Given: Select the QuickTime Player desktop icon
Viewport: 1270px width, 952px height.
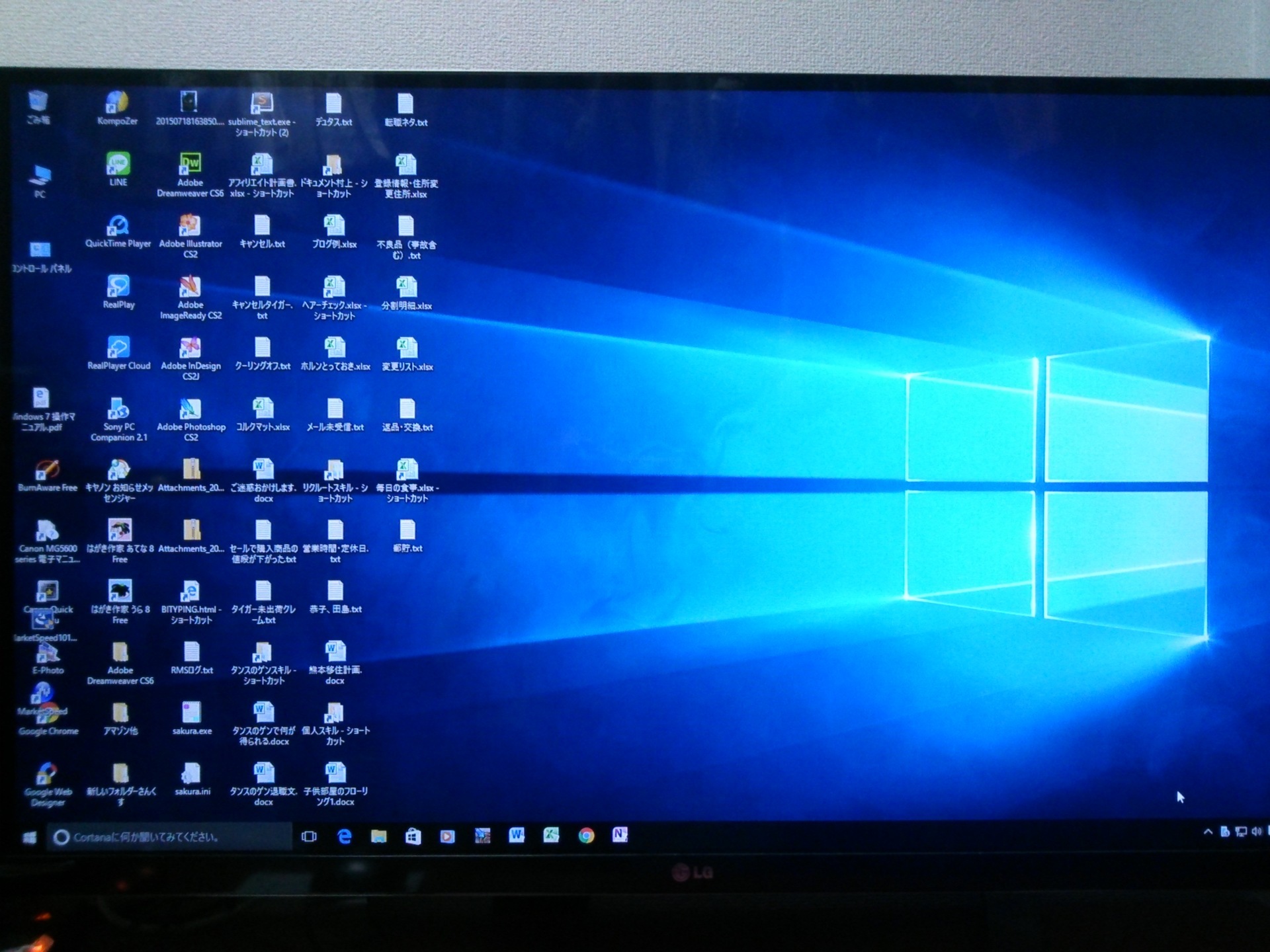Looking at the screenshot, I should (x=118, y=231).
